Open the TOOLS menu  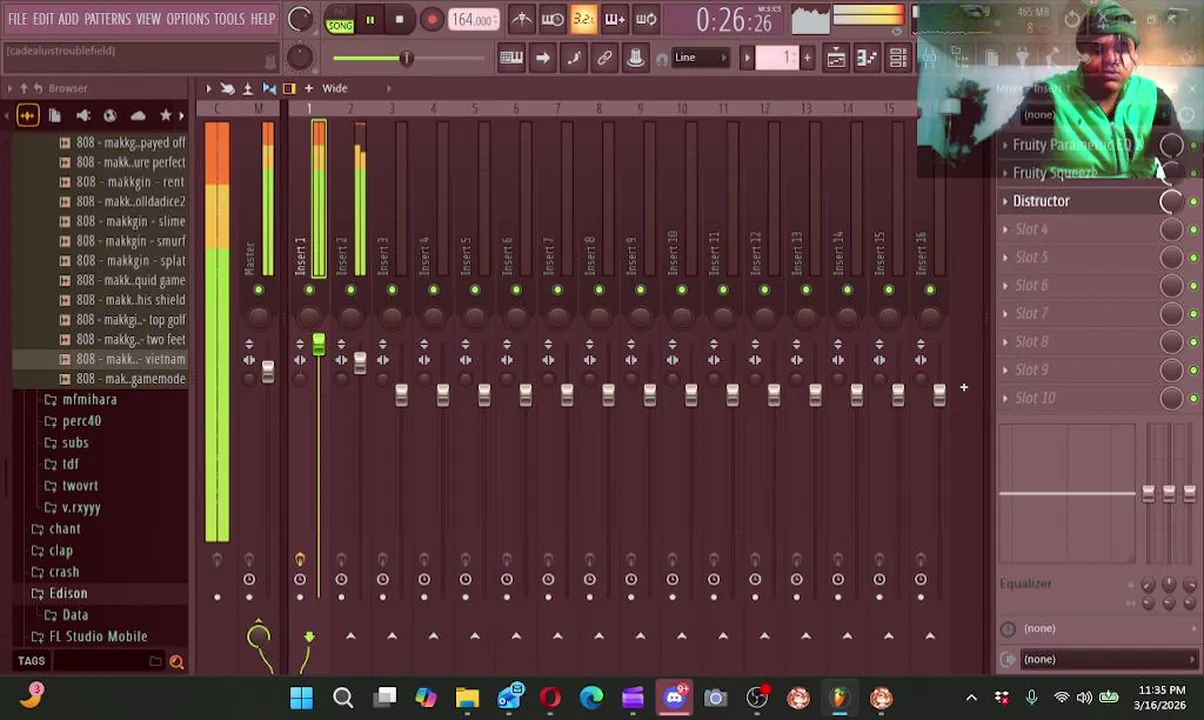pos(229,19)
